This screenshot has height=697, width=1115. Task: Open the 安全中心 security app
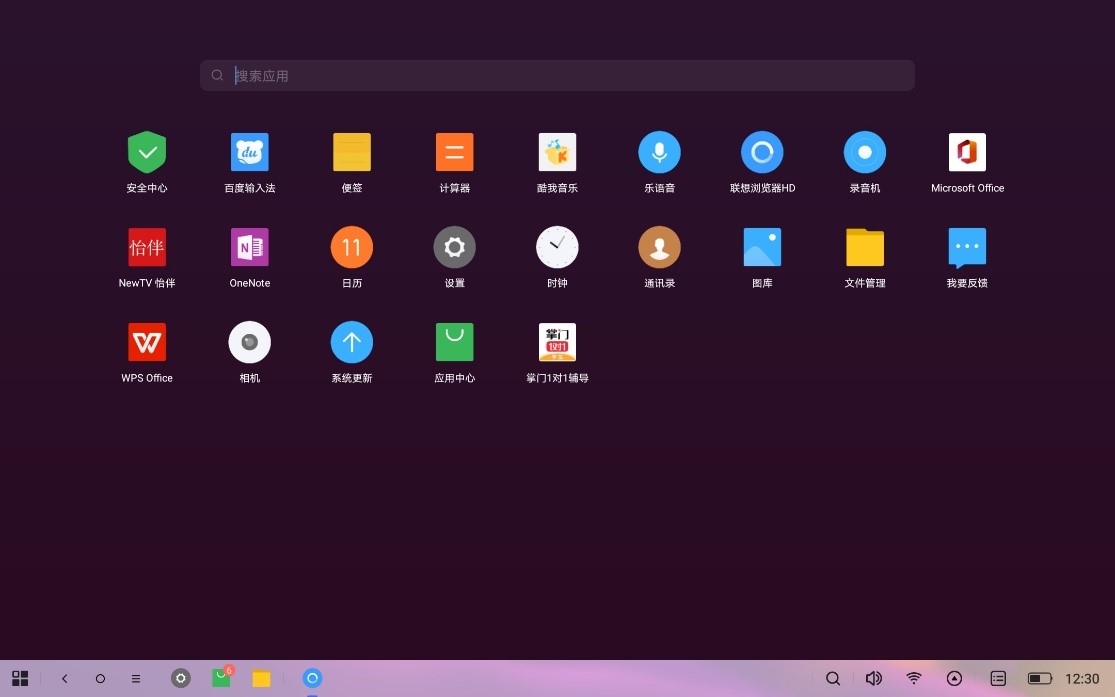146,152
